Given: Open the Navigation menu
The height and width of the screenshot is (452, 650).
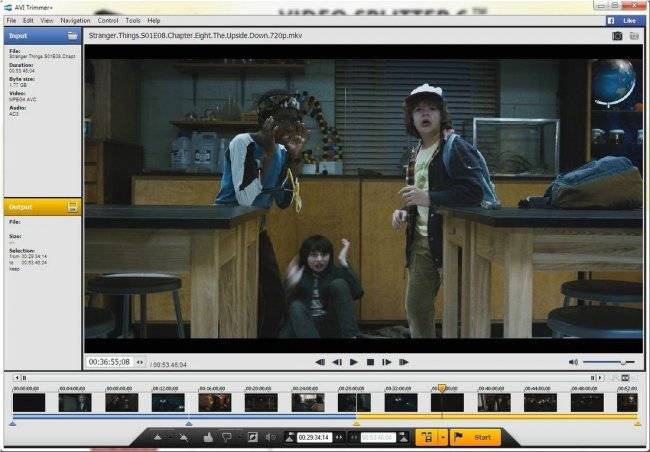Looking at the screenshot, I should 75,20.
